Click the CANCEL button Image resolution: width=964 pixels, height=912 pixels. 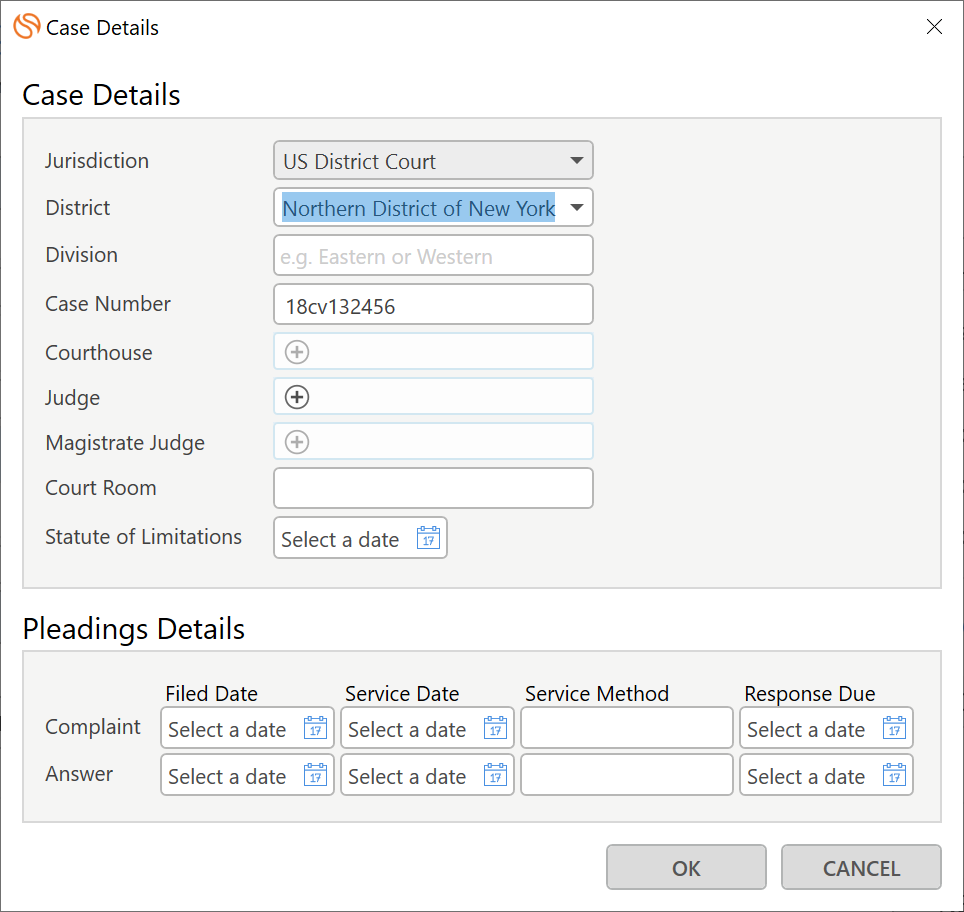(861, 867)
